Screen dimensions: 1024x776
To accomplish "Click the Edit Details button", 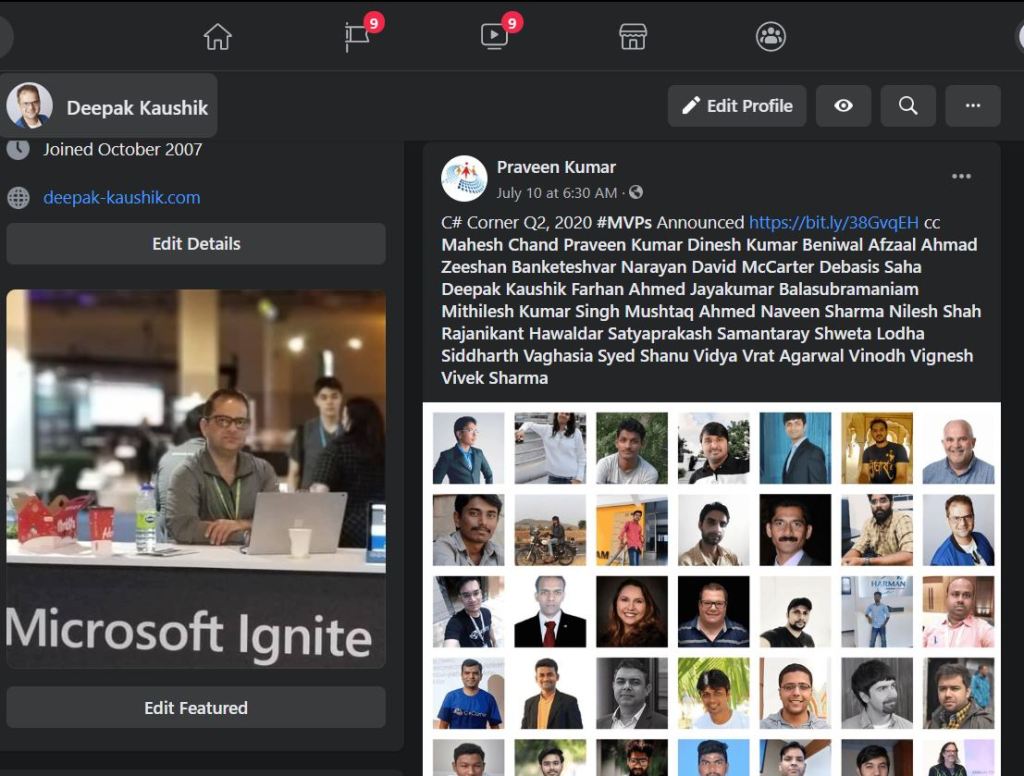I will 196,244.
